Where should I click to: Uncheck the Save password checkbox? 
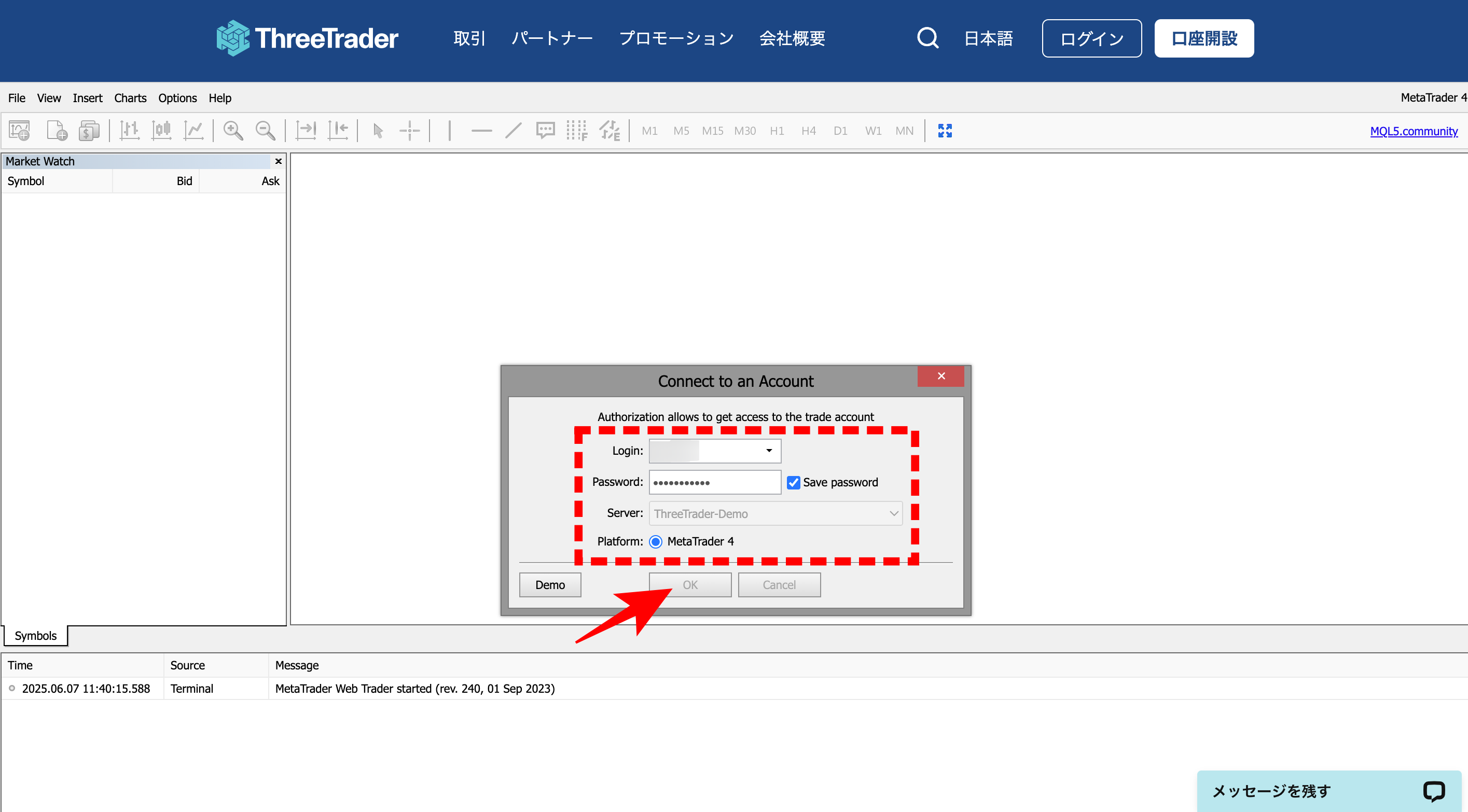pyautogui.click(x=793, y=482)
